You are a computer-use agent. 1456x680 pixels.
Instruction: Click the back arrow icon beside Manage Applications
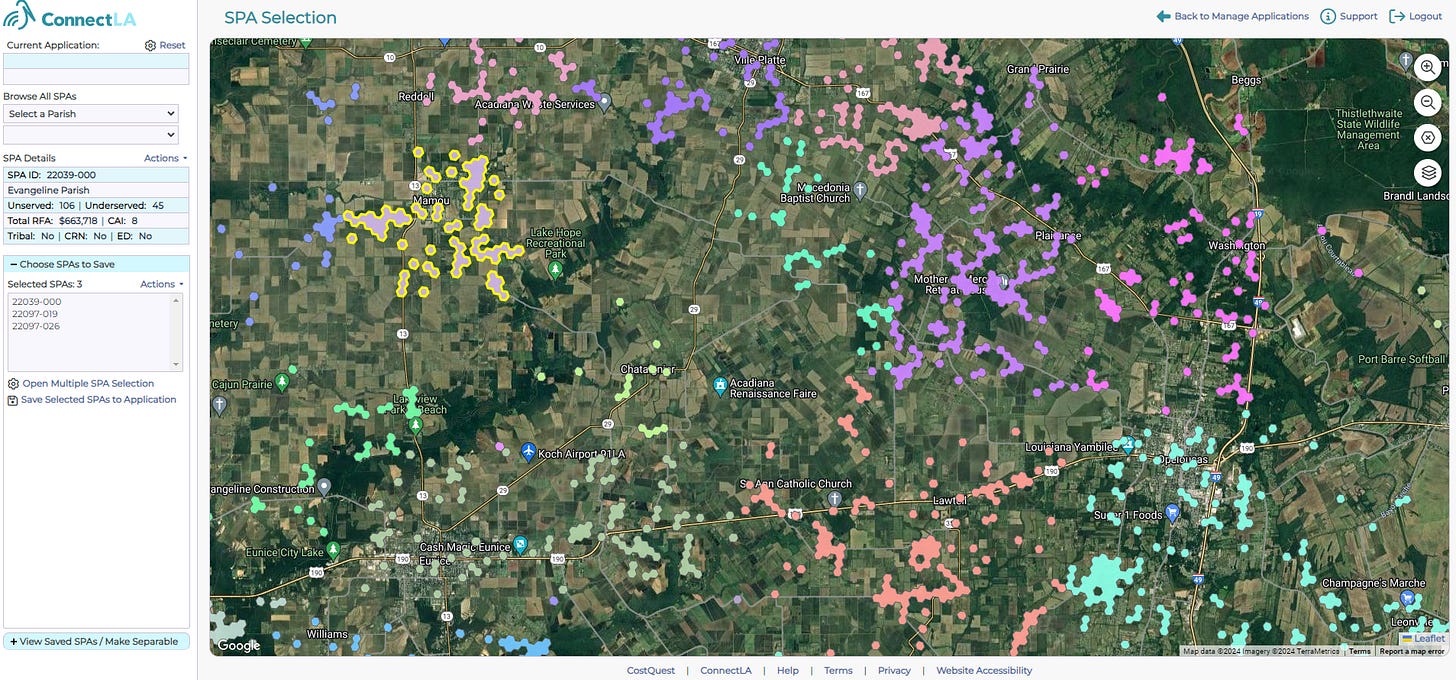click(1163, 16)
